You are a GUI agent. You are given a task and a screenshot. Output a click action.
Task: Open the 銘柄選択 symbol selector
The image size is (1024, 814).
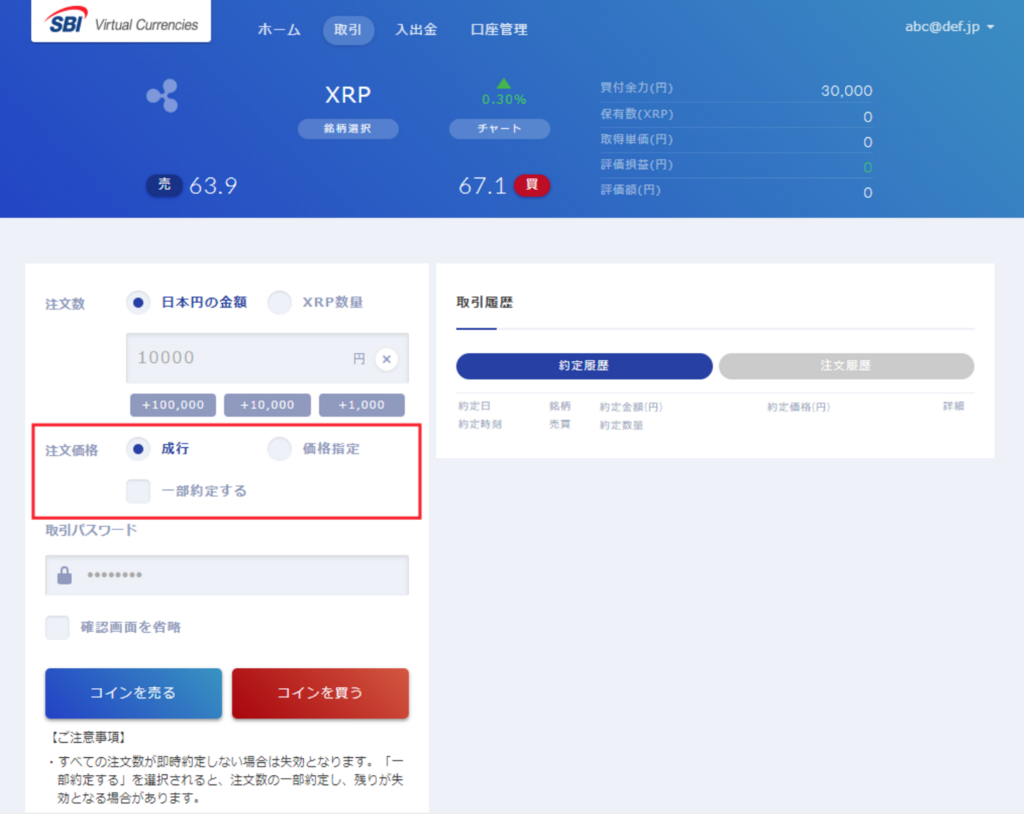point(348,129)
